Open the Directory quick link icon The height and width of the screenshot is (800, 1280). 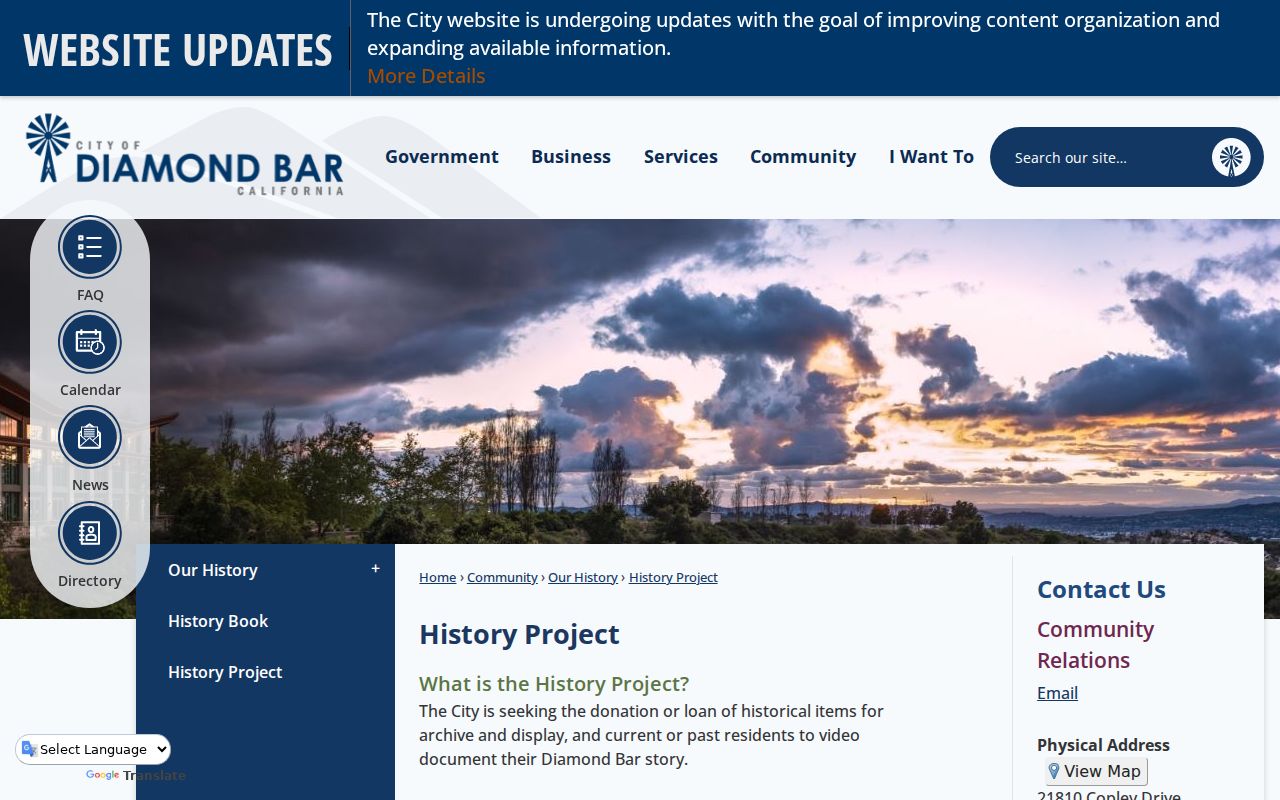90,534
